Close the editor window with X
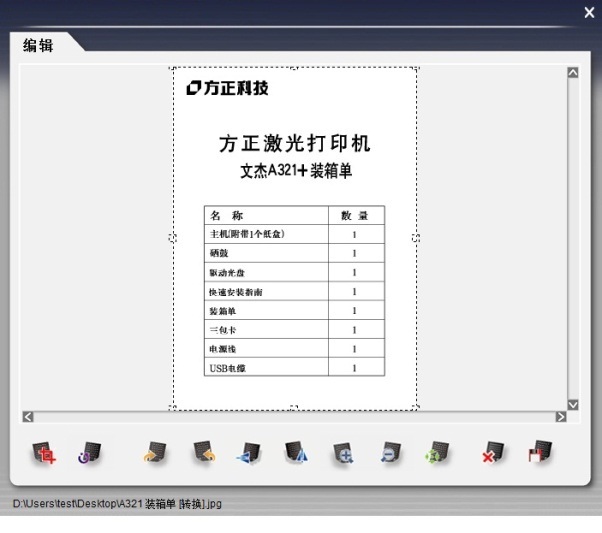 [x=589, y=13]
